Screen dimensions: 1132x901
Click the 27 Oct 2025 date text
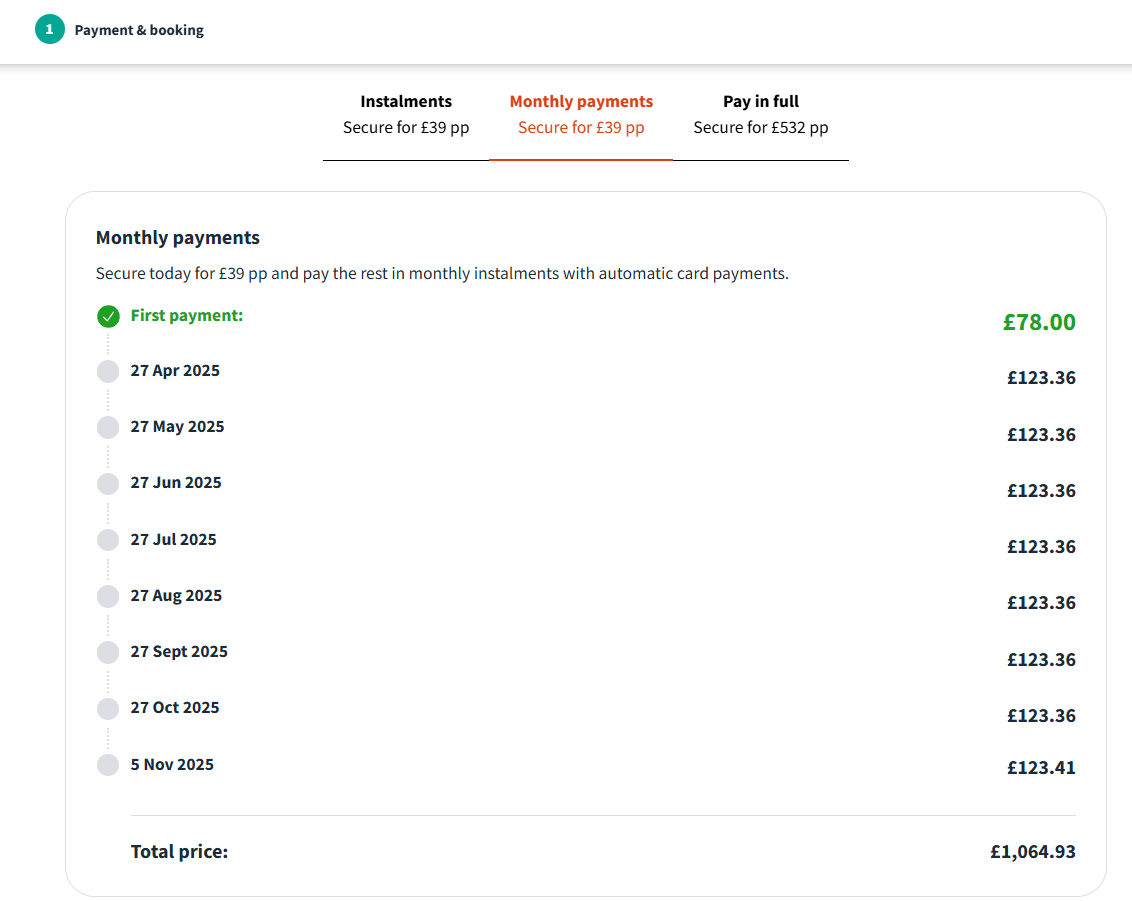(x=175, y=708)
